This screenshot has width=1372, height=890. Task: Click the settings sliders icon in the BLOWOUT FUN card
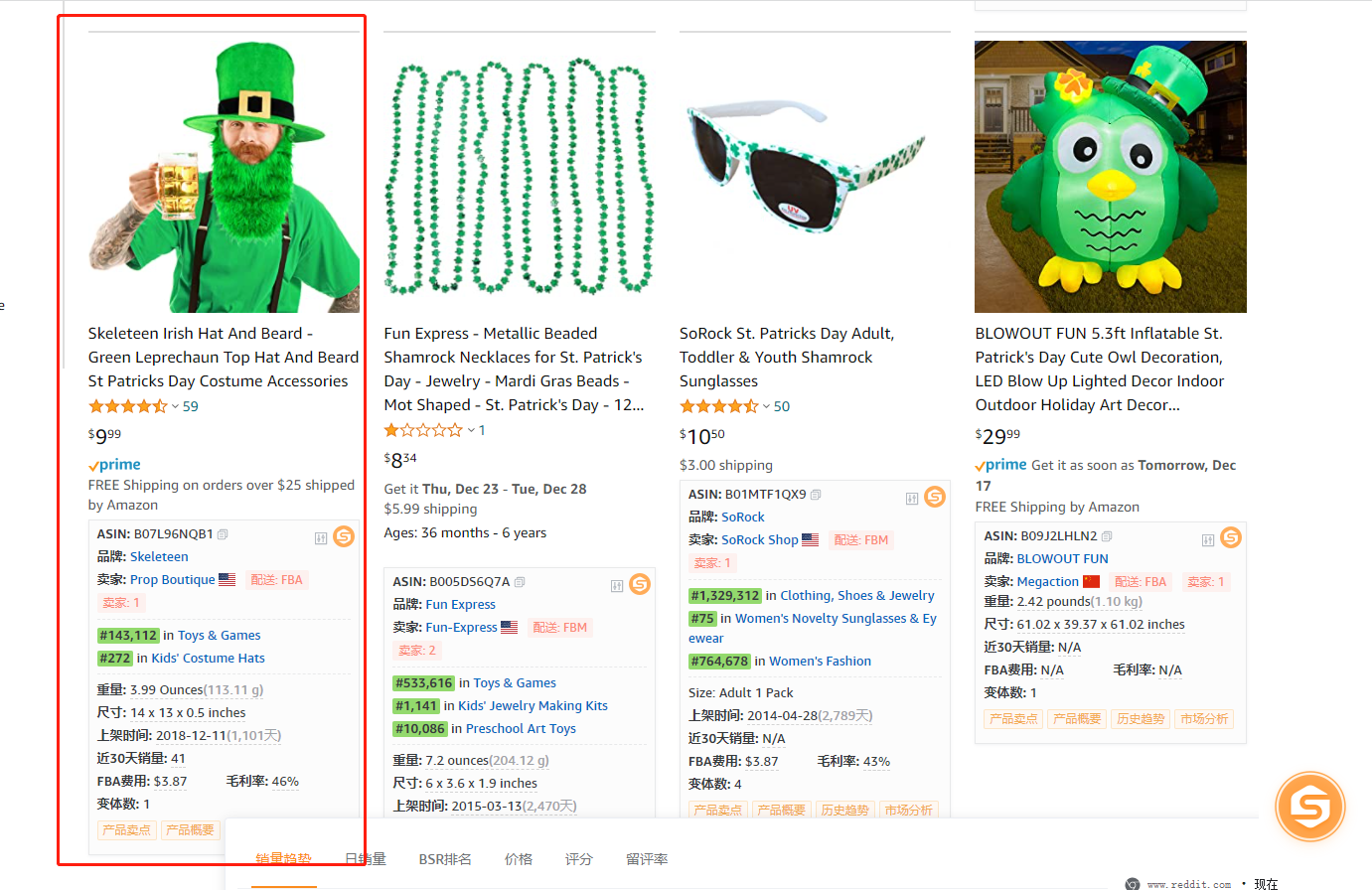1208,540
